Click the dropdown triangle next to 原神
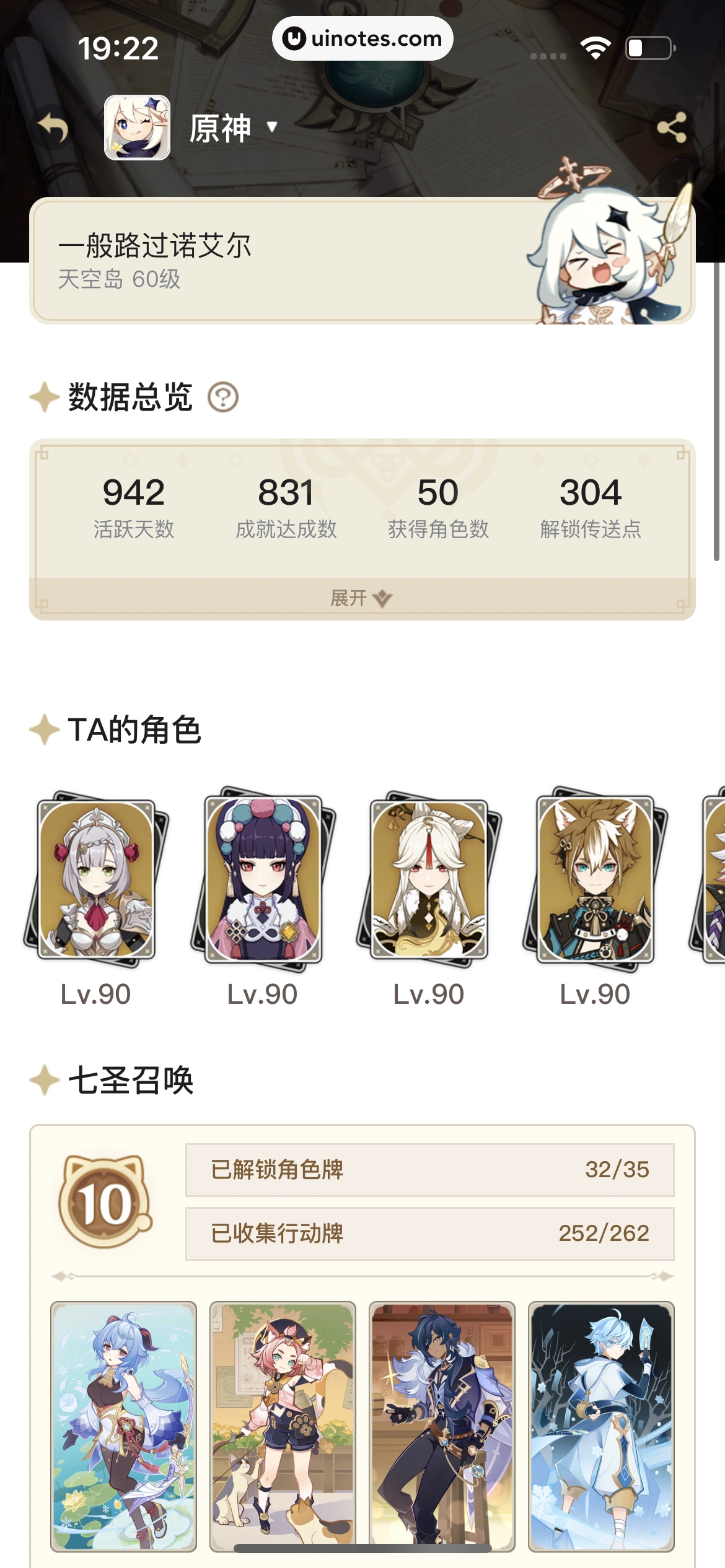725x1568 pixels. (271, 127)
